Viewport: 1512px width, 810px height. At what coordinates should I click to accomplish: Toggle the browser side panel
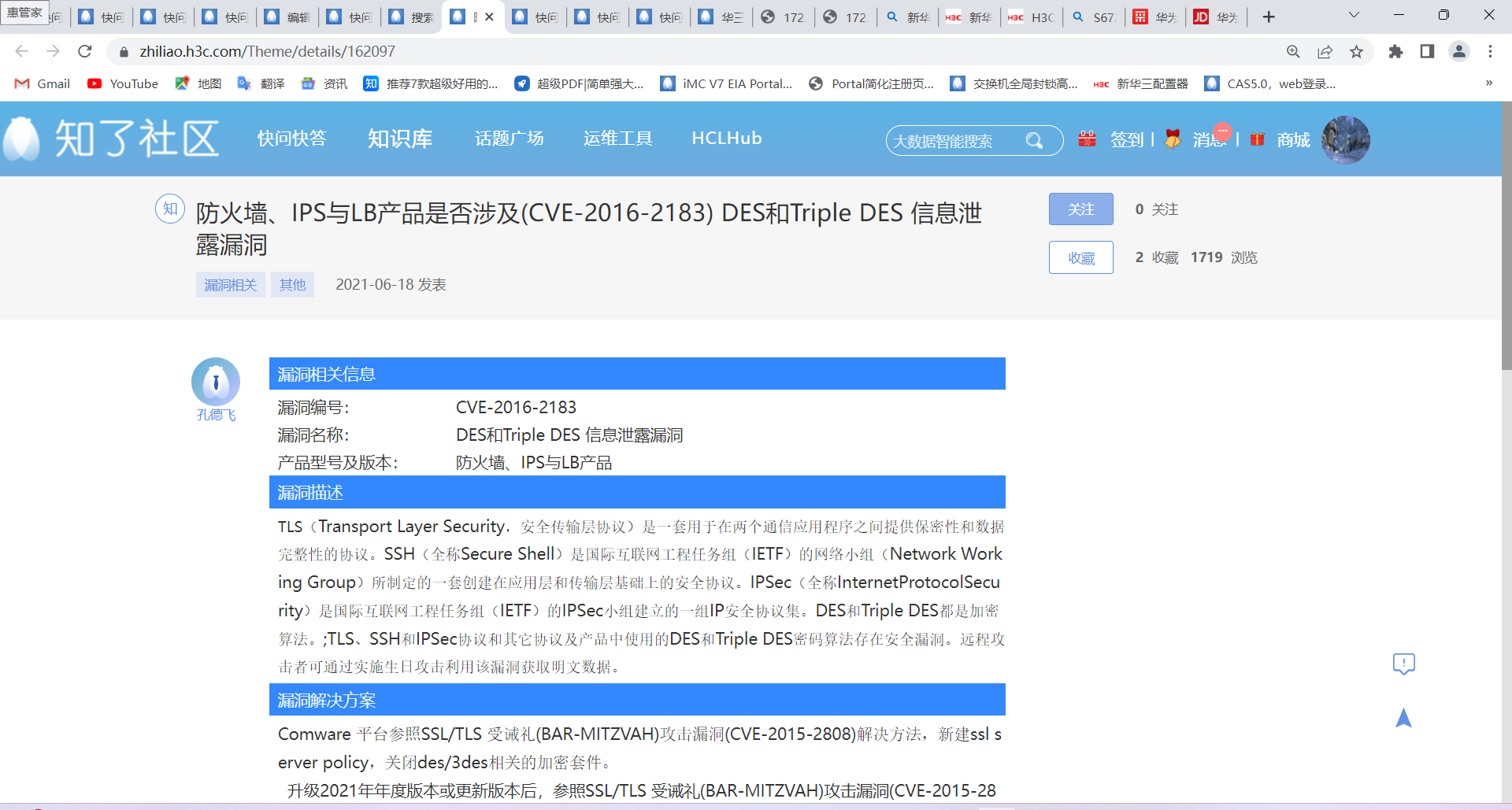(1427, 51)
